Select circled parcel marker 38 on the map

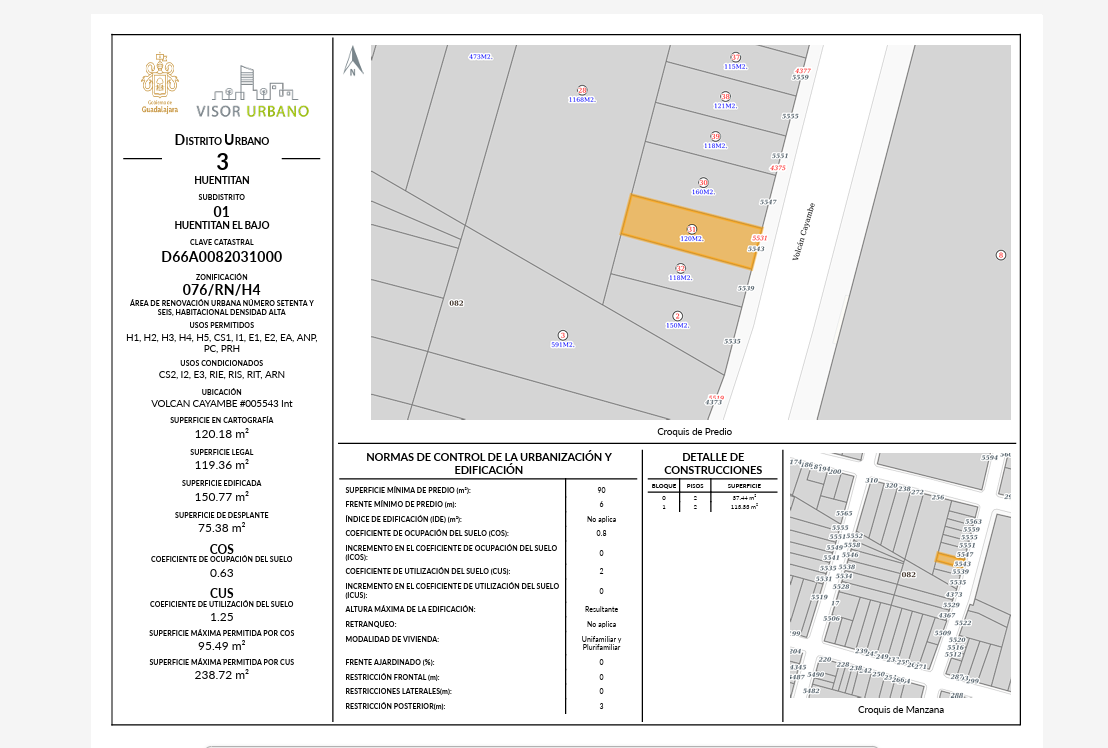click(725, 97)
